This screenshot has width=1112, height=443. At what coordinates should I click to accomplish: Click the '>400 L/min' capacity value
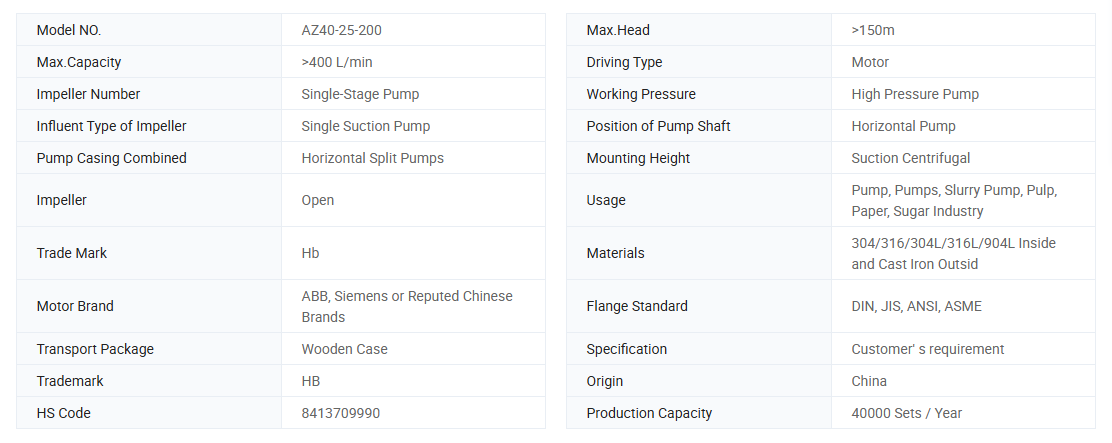[x=337, y=62]
